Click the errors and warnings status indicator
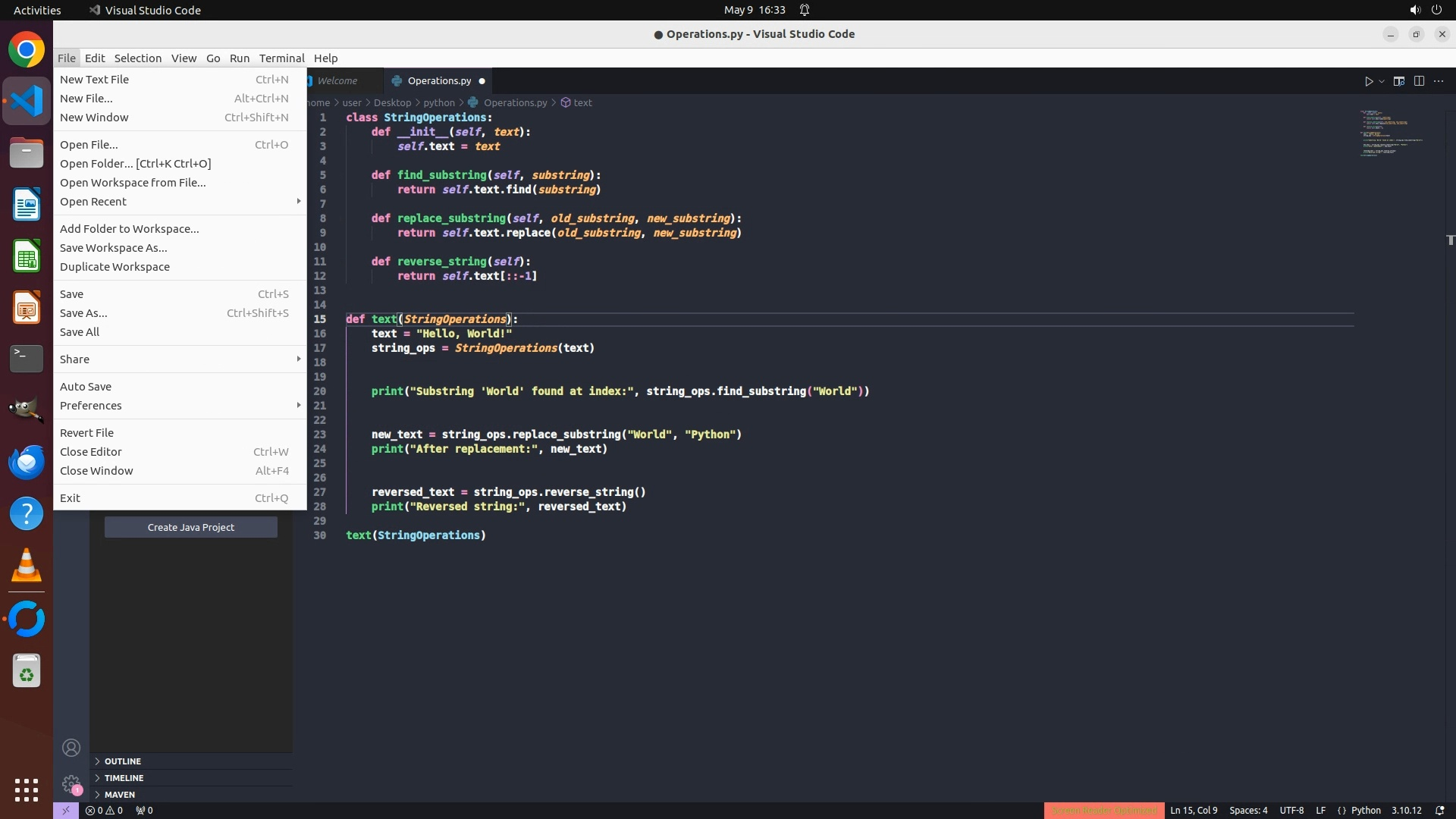 pos(104,810)
